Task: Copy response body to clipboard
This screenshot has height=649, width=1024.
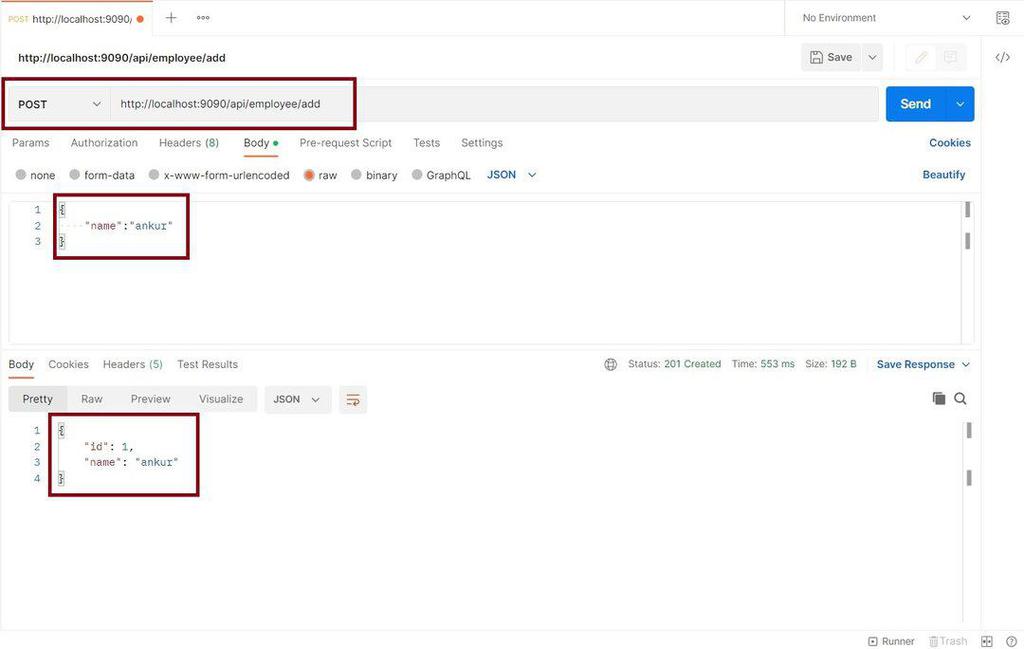Action: point(939,398)
